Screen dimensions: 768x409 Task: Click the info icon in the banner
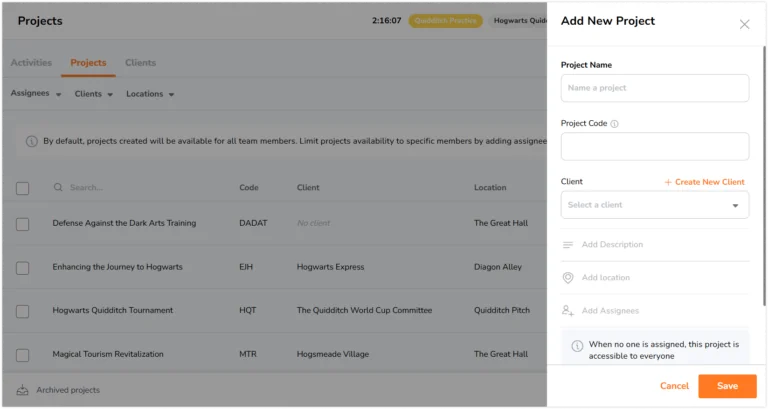pyautogui.click(x=31, y=142)
